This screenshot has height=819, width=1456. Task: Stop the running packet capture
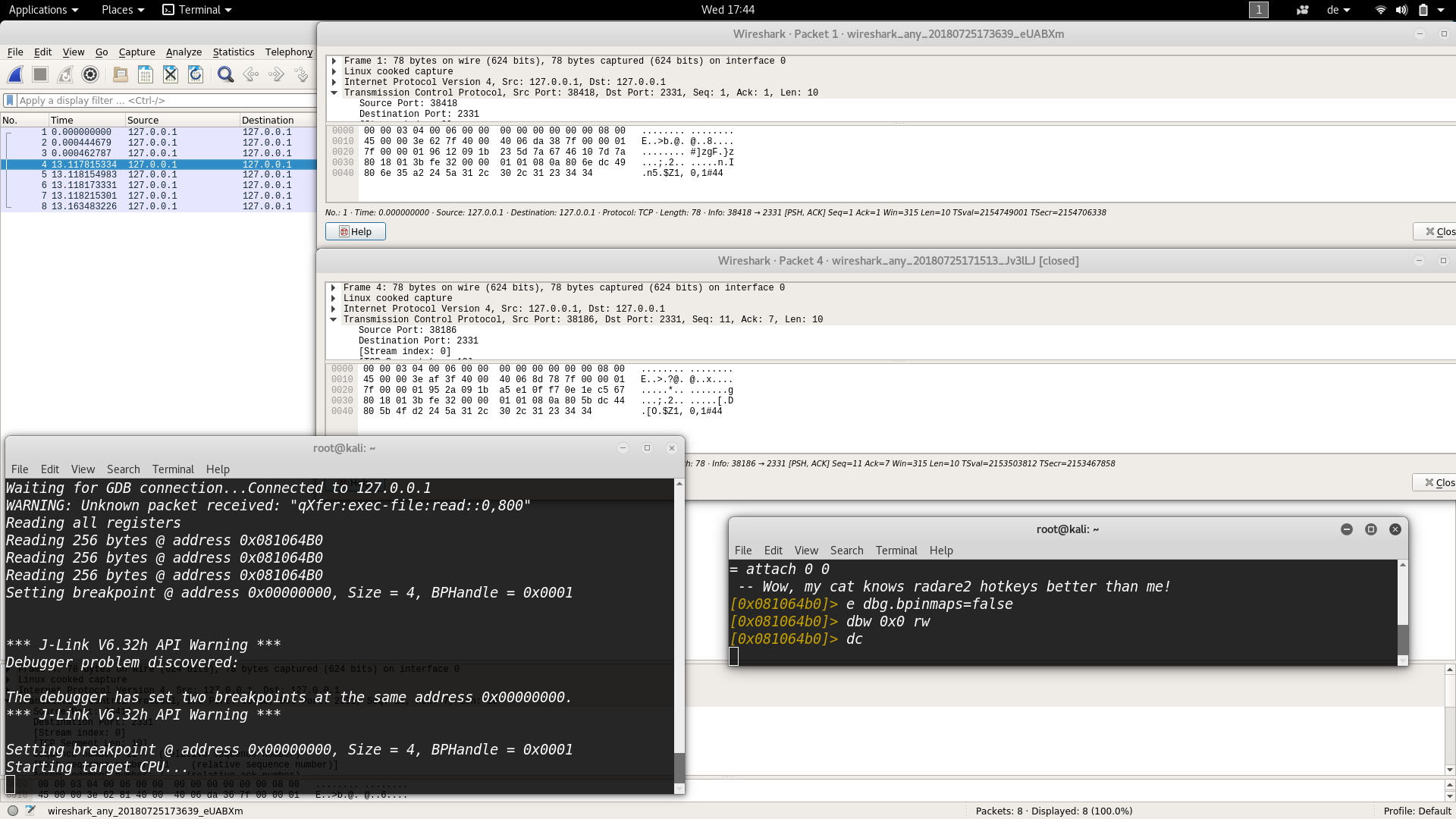click(39, 74)
